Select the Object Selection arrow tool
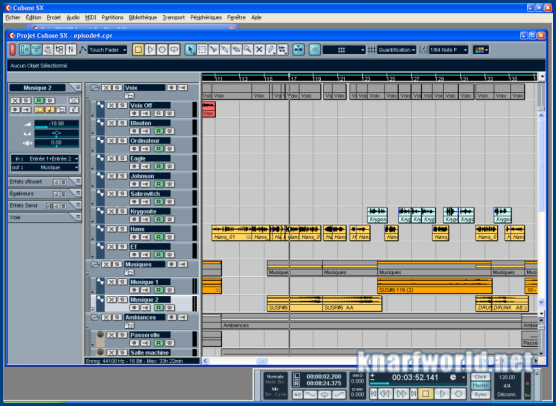The width and height of the screenshot is (556, 406). click(x=190, y=50)
